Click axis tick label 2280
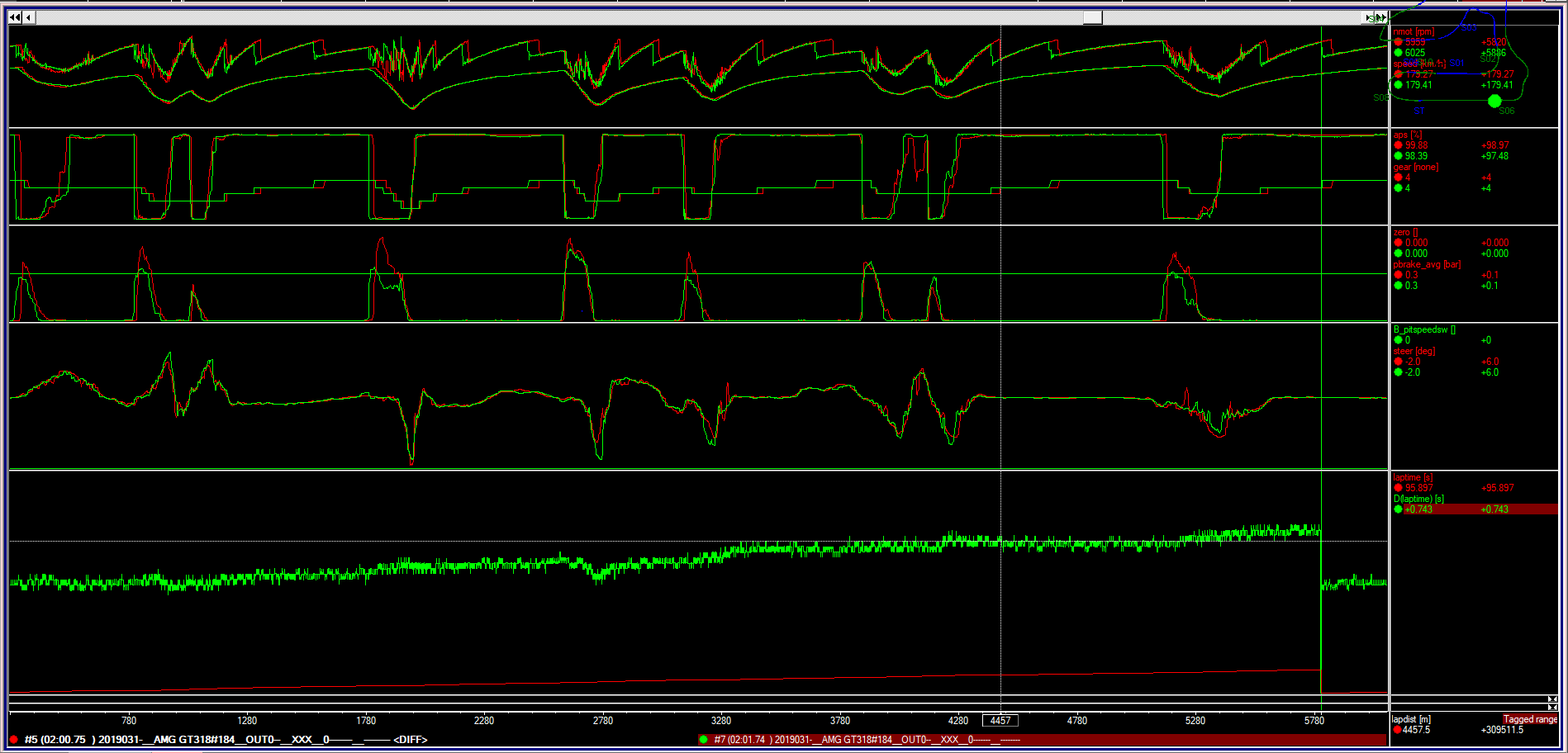1568x753 pixels. pos(484,721)
